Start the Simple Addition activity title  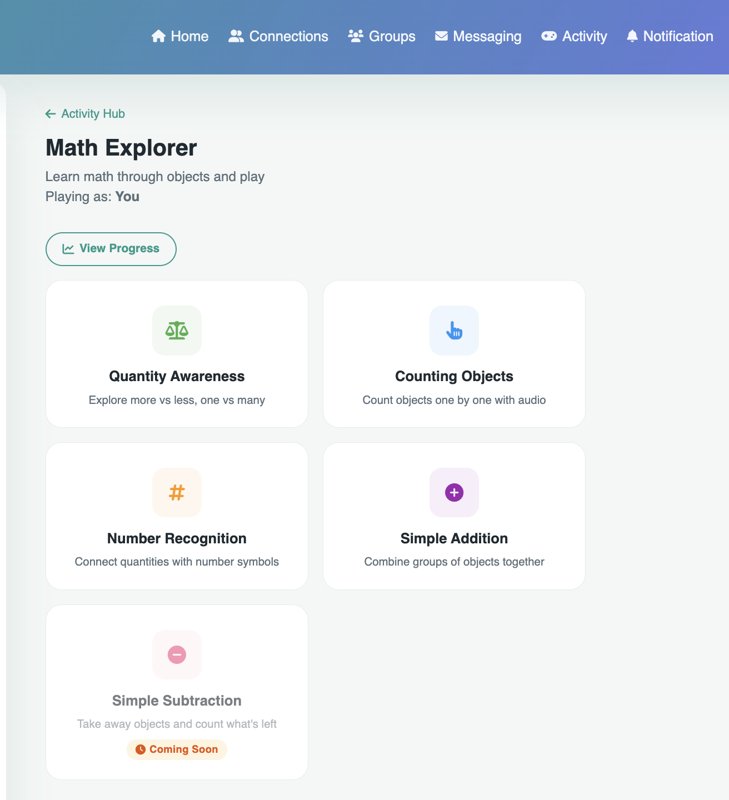coord(454,538)
